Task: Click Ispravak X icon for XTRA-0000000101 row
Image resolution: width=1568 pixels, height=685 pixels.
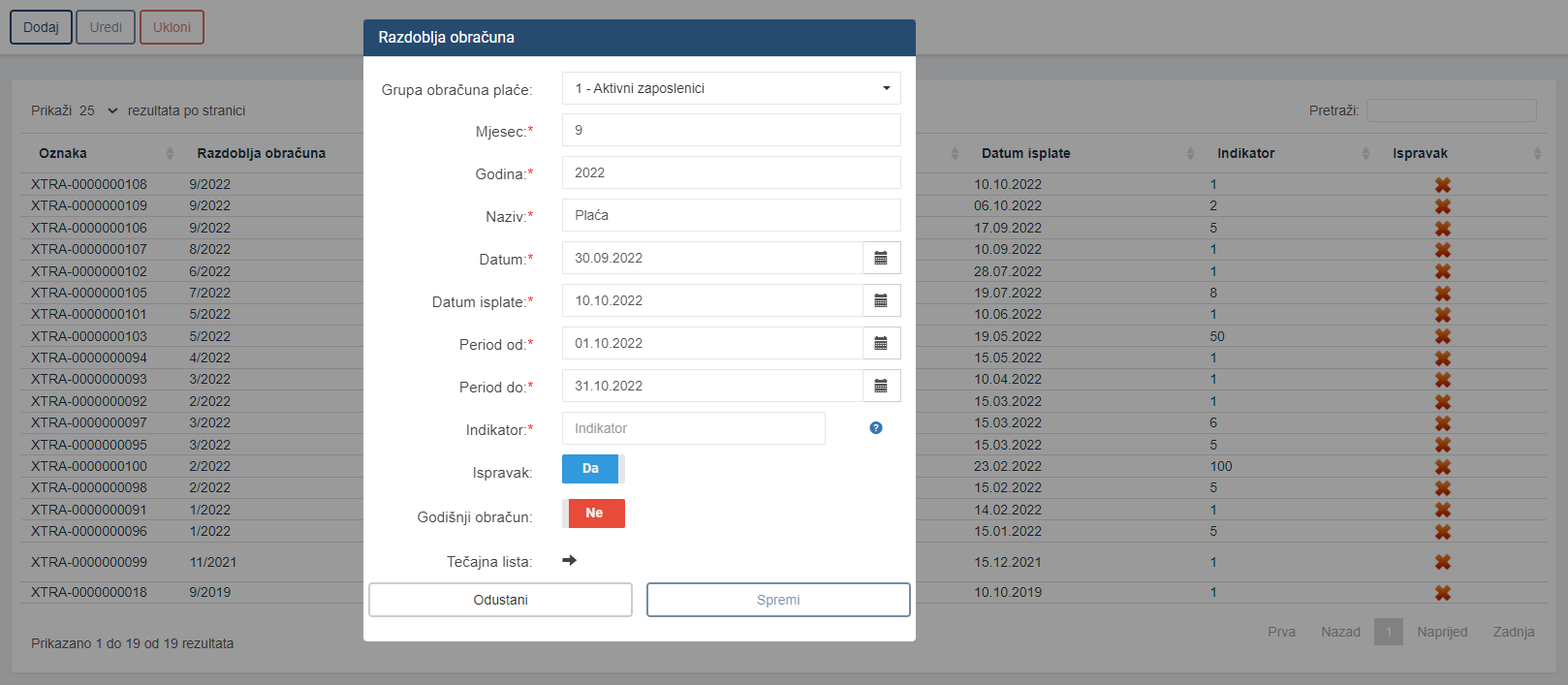Action: [1443, 314]
